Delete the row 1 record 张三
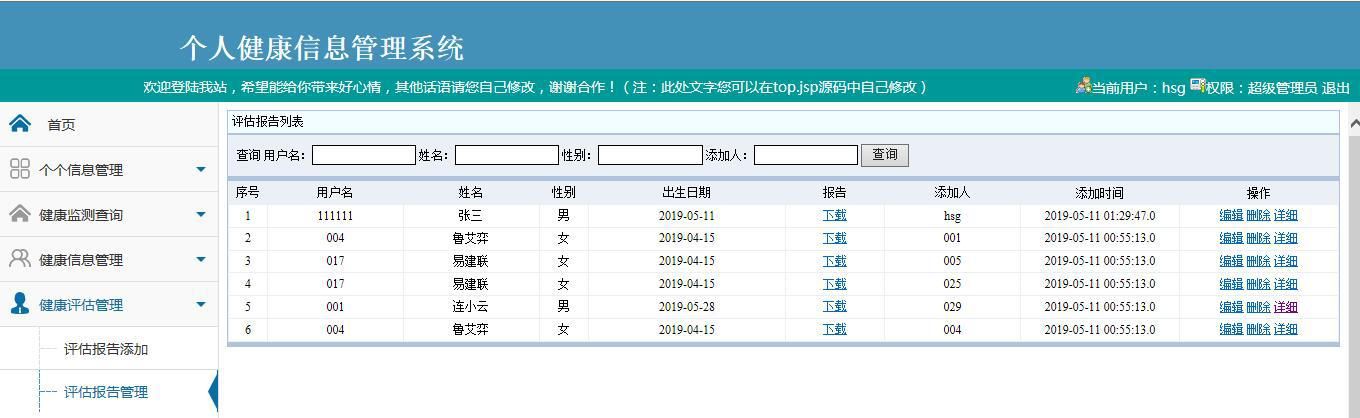1360x418 pixels. [1258, 215]
